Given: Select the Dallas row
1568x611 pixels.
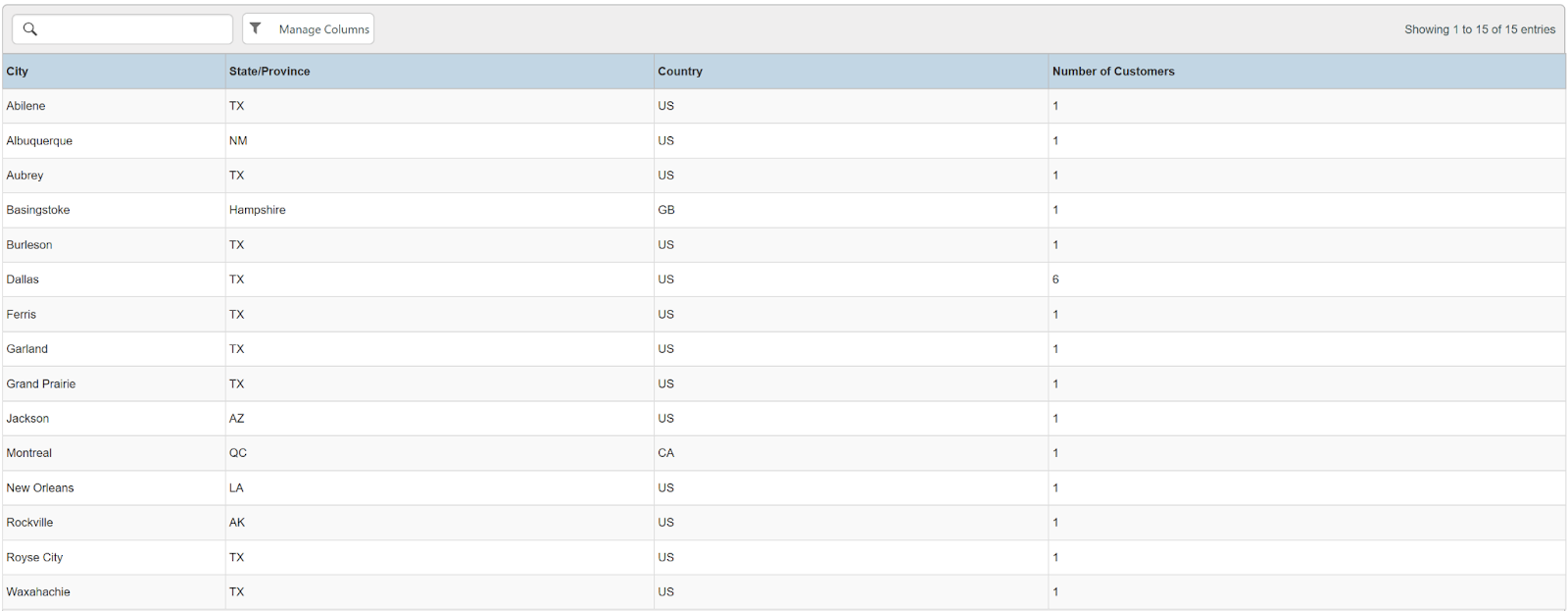Looking at the screenshot, I should (23, 280).
